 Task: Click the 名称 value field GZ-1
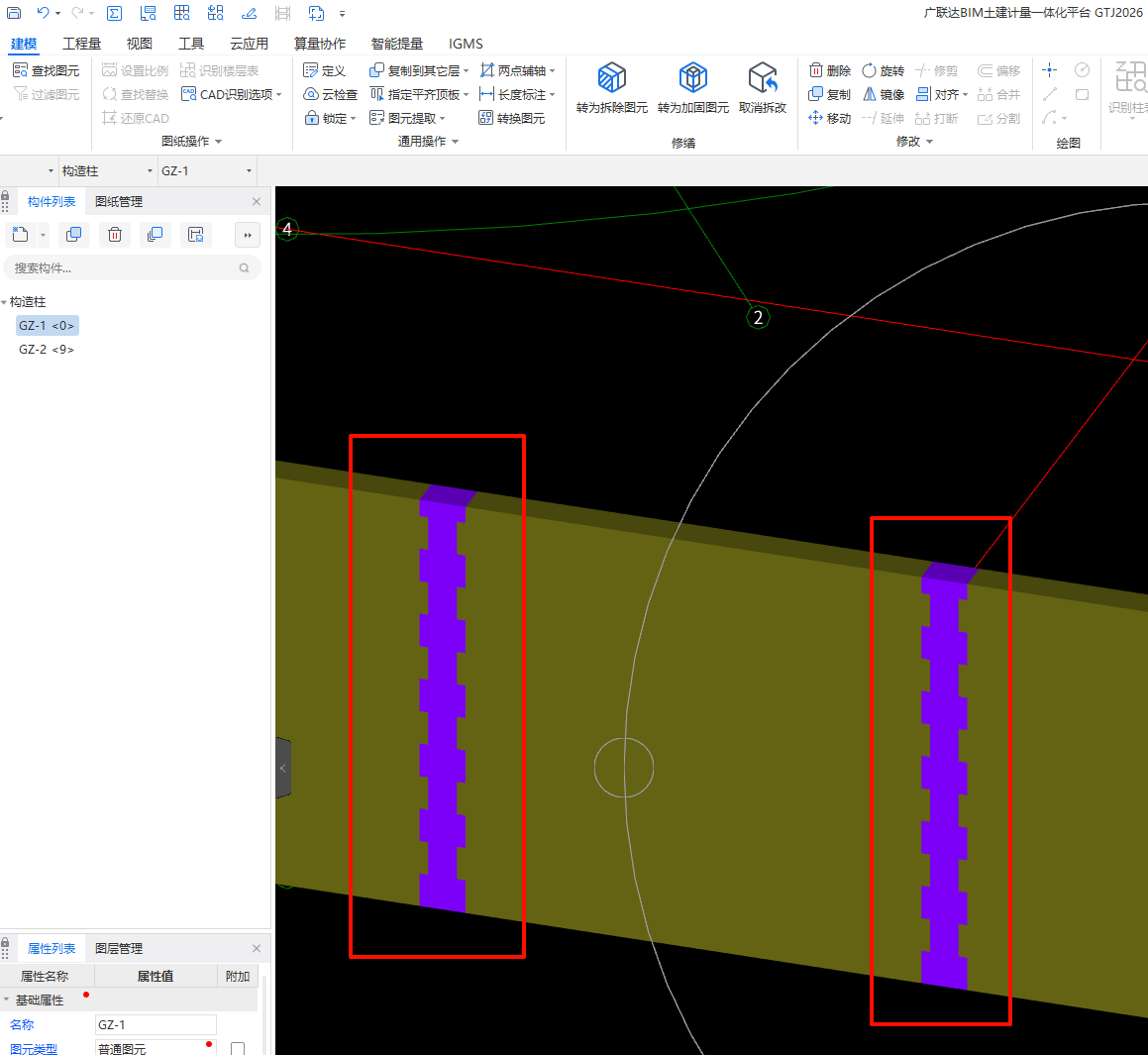pyautogui.click(x=156, y=1024)
